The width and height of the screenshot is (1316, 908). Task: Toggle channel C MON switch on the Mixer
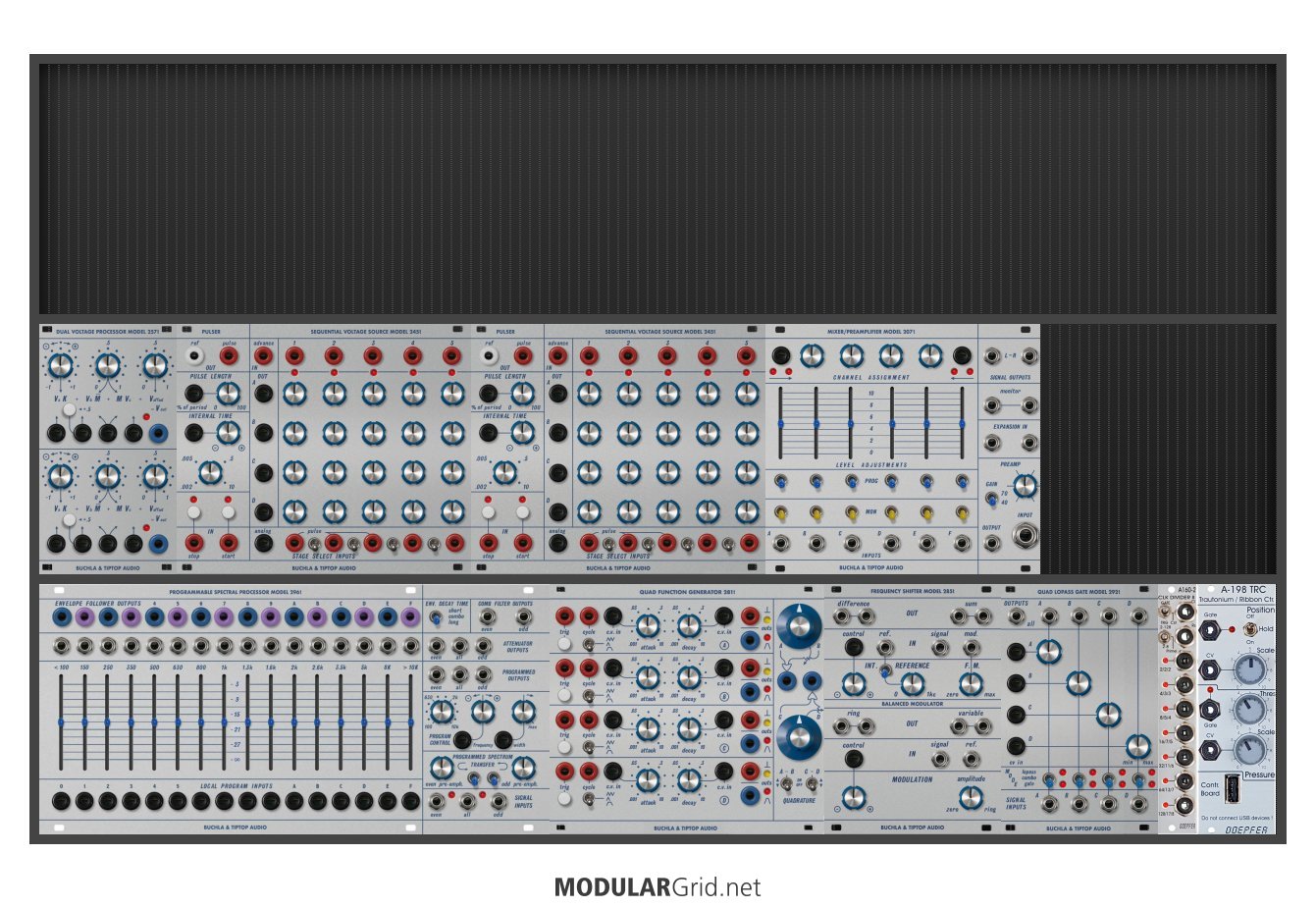click(853, 511)
